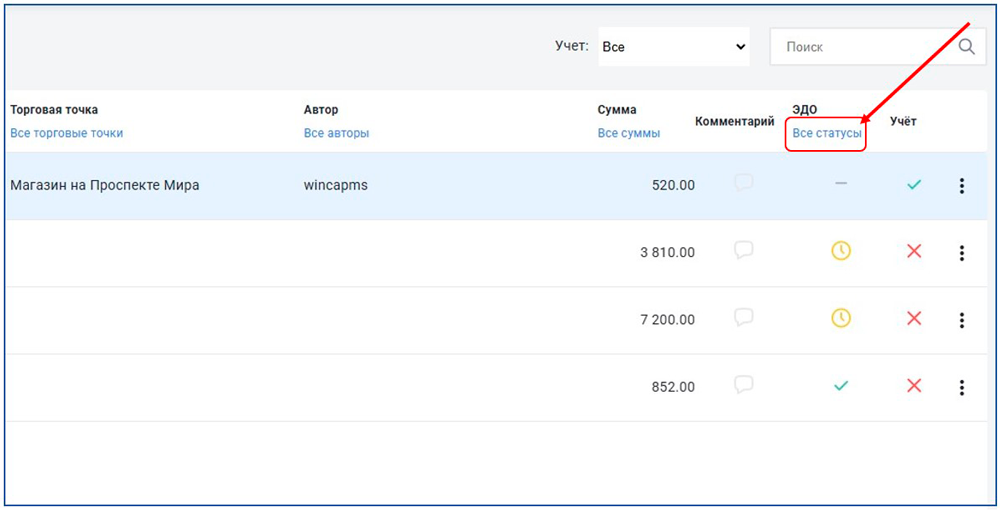Open three-dot menu for 852.00 row
1000x510 pixels.
tap(962, 387)
